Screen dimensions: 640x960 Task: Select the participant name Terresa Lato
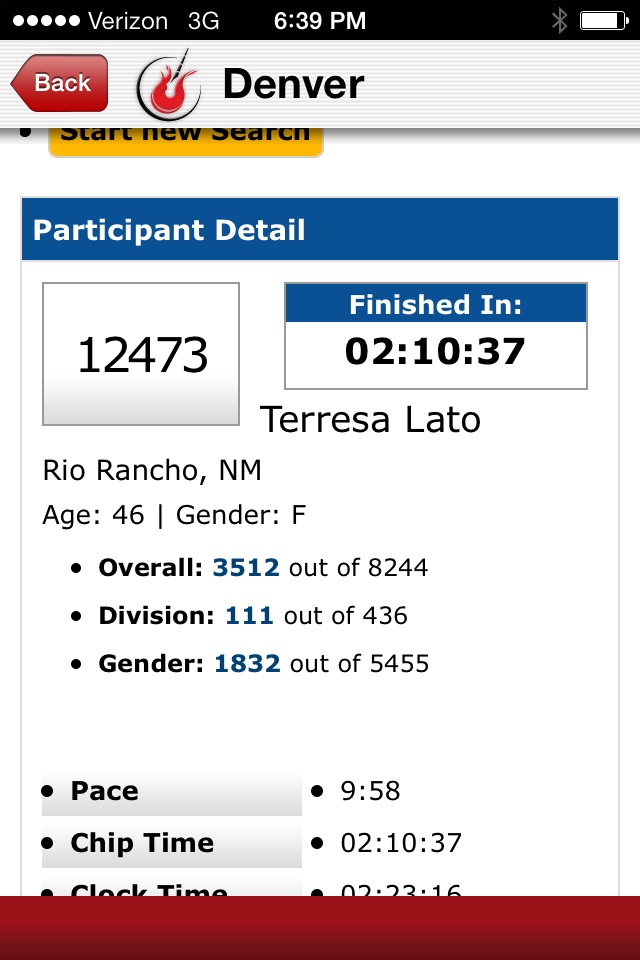(370, 420)
